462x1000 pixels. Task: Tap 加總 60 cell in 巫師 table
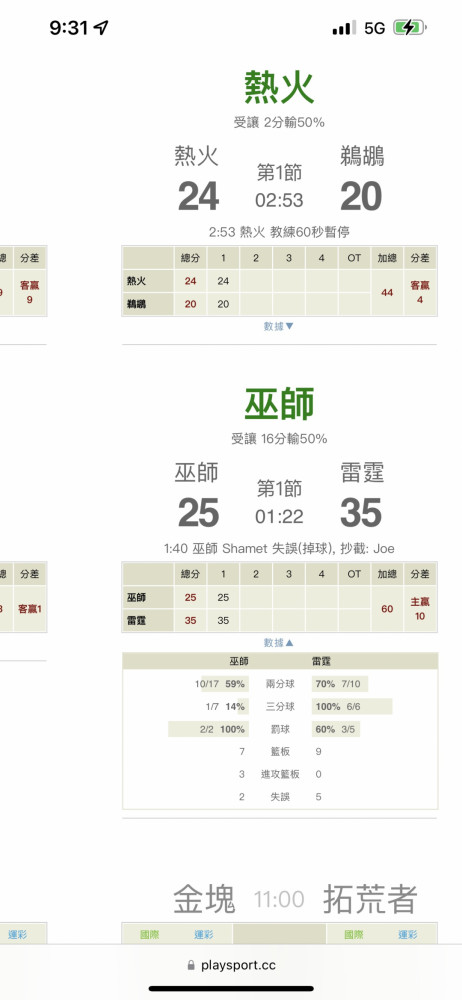tap(387, 609)
